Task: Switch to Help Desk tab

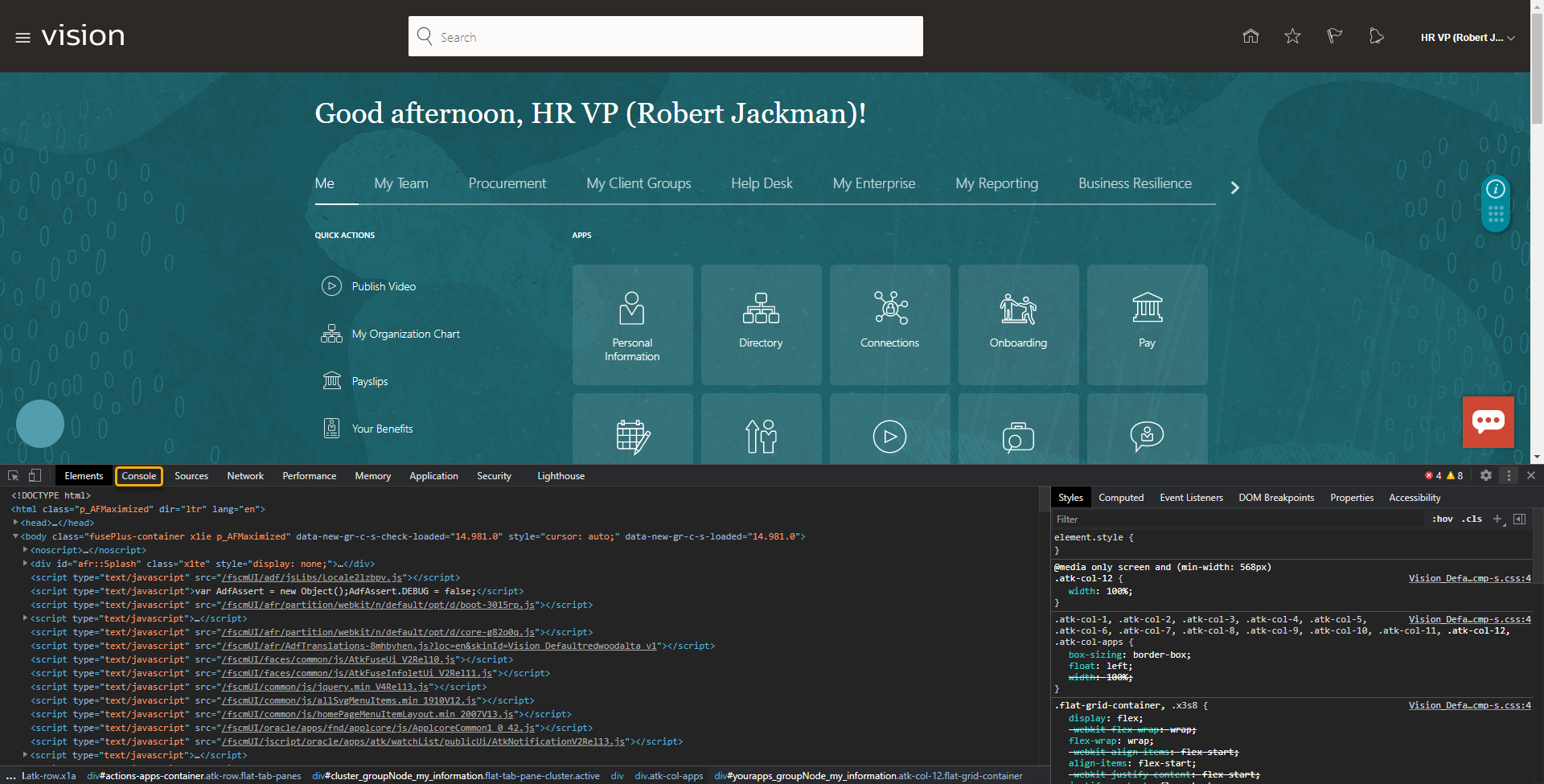Action: 762,183
